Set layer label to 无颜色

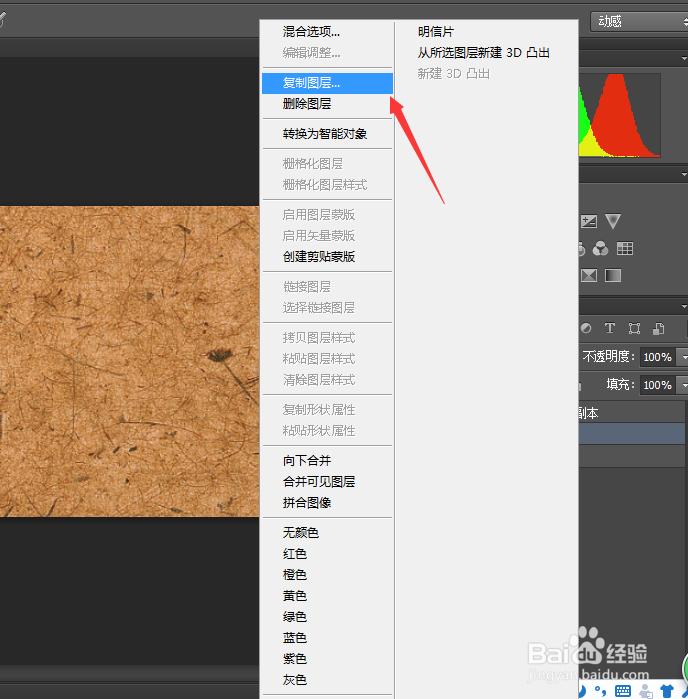coord(327,533)
